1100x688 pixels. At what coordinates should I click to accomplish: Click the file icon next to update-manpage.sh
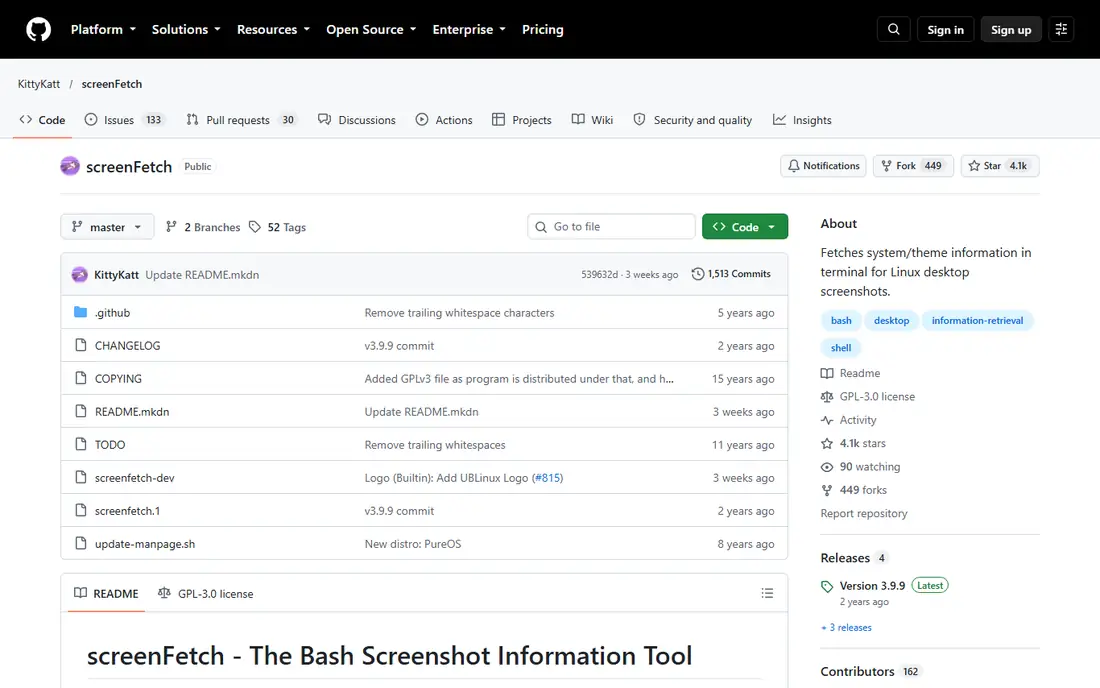[81, 543]
